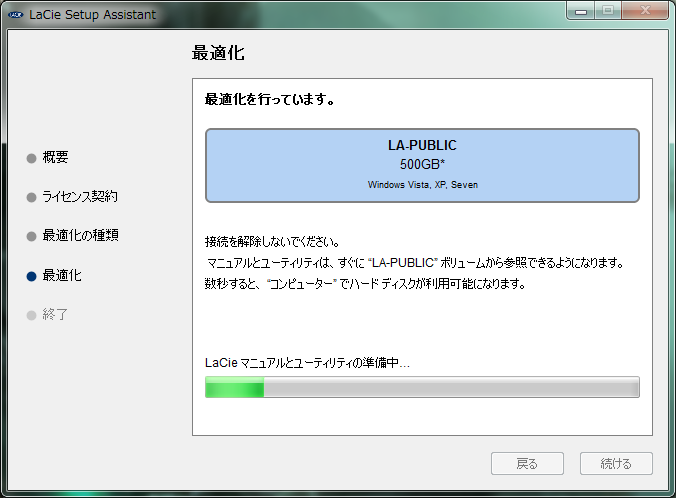Click the gray bullet beside 最適化の種類
The width and height of the screenshot is (676, 498).
click(31, 237)
